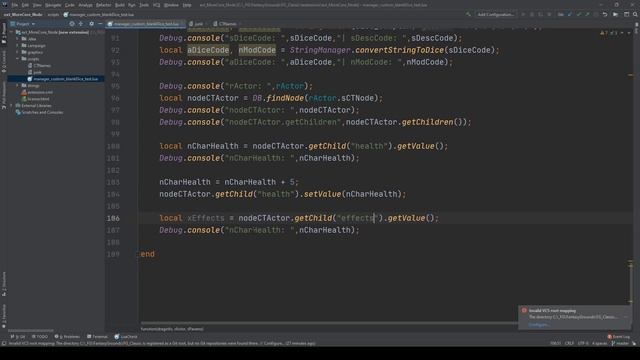
Task: Select junk file in project tree
Action: [35, 72]
